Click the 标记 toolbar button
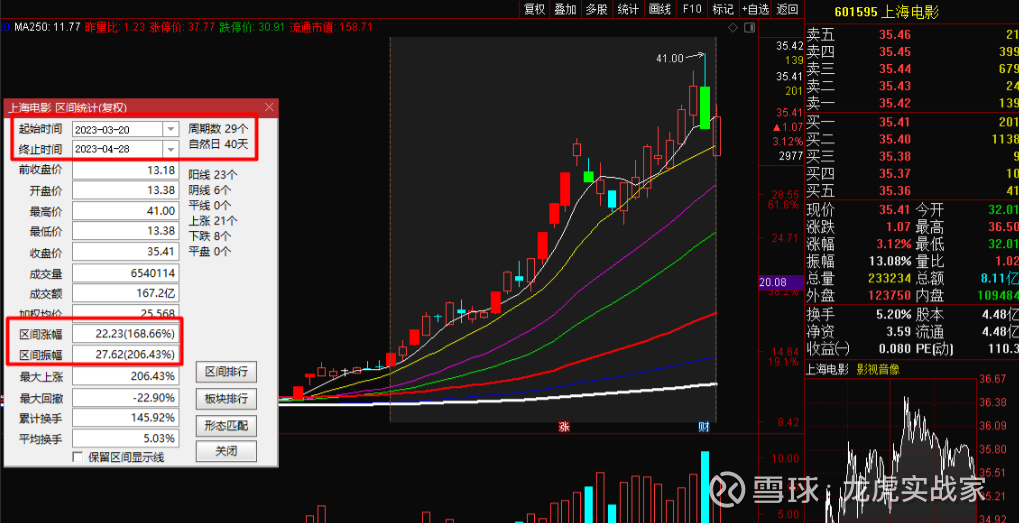The image size is (1019, 523). [723, 8]
